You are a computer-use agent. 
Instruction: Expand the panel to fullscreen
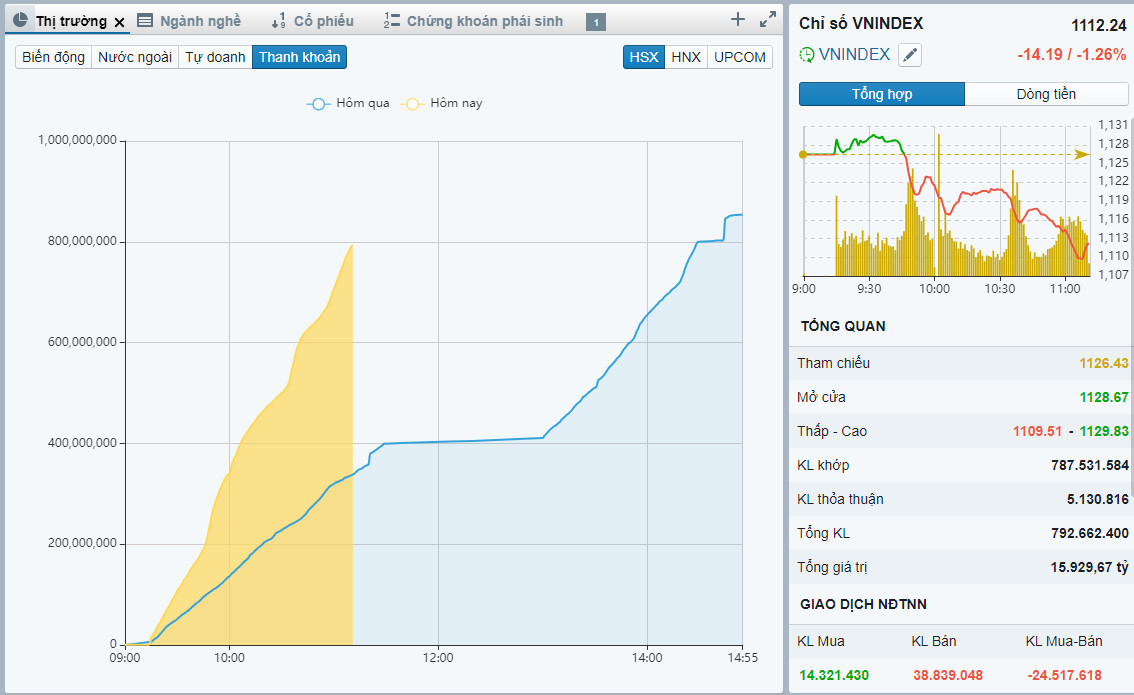[x=767, y=19]
